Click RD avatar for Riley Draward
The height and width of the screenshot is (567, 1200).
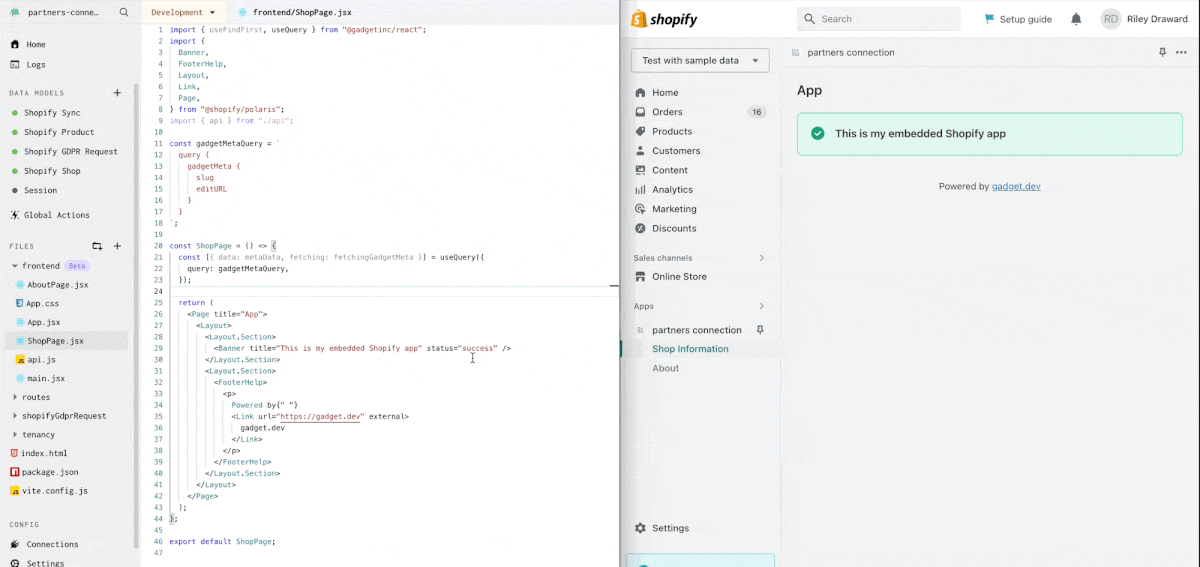pos(1111,19)
